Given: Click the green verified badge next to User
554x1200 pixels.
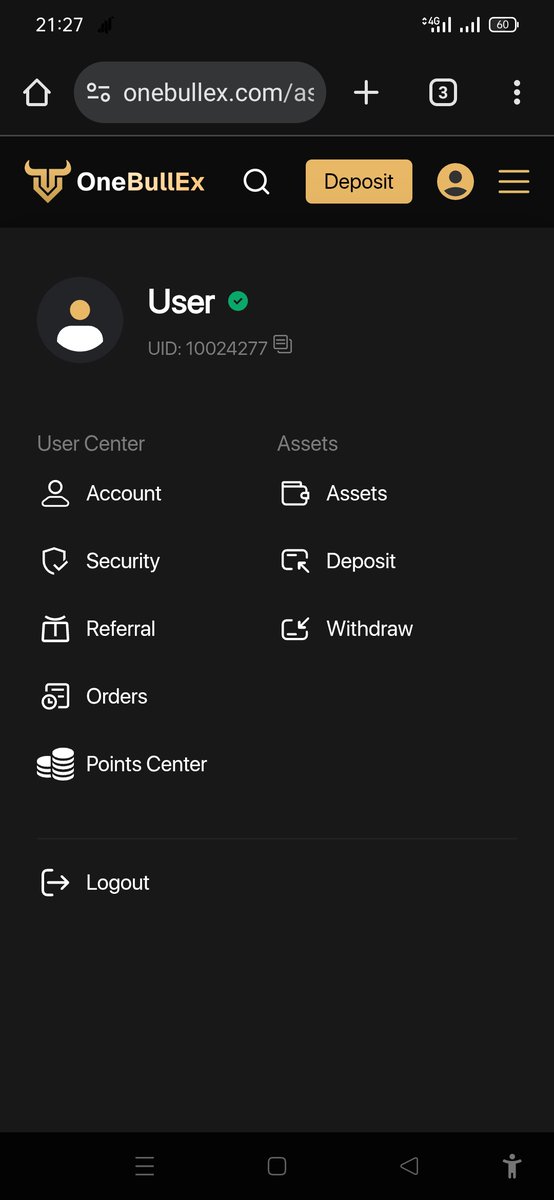Looking at the screenshot, I should (238, 301).
